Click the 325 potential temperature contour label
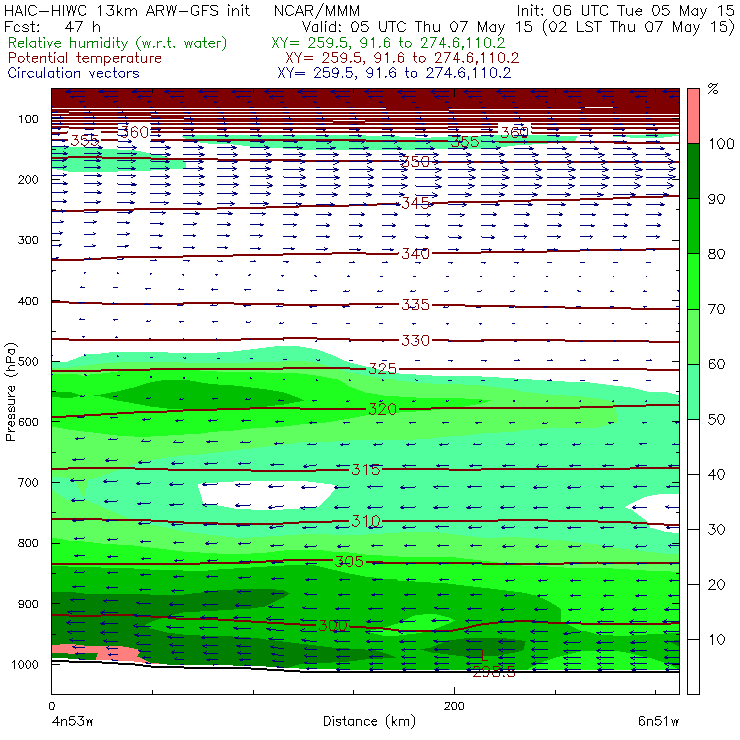This screenshot has height=740, width=740. pos(382,369)
